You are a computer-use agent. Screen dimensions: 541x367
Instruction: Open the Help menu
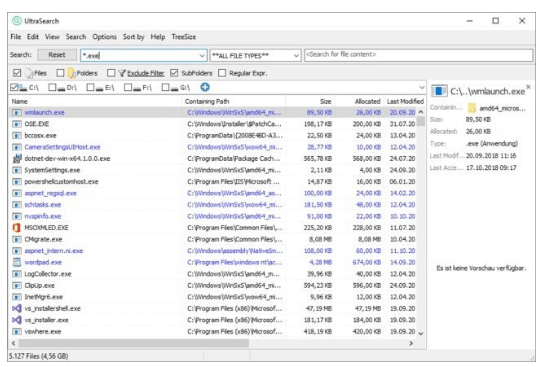158,37
